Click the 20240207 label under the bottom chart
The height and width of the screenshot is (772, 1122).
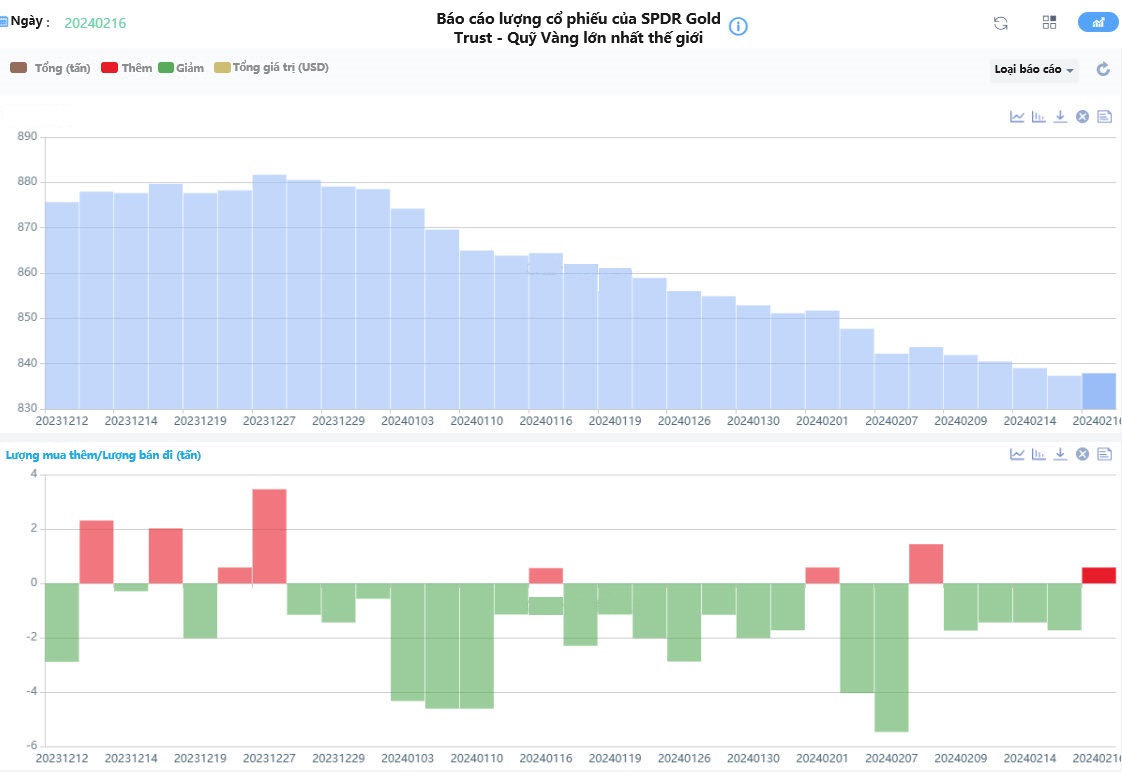point(891,758)
